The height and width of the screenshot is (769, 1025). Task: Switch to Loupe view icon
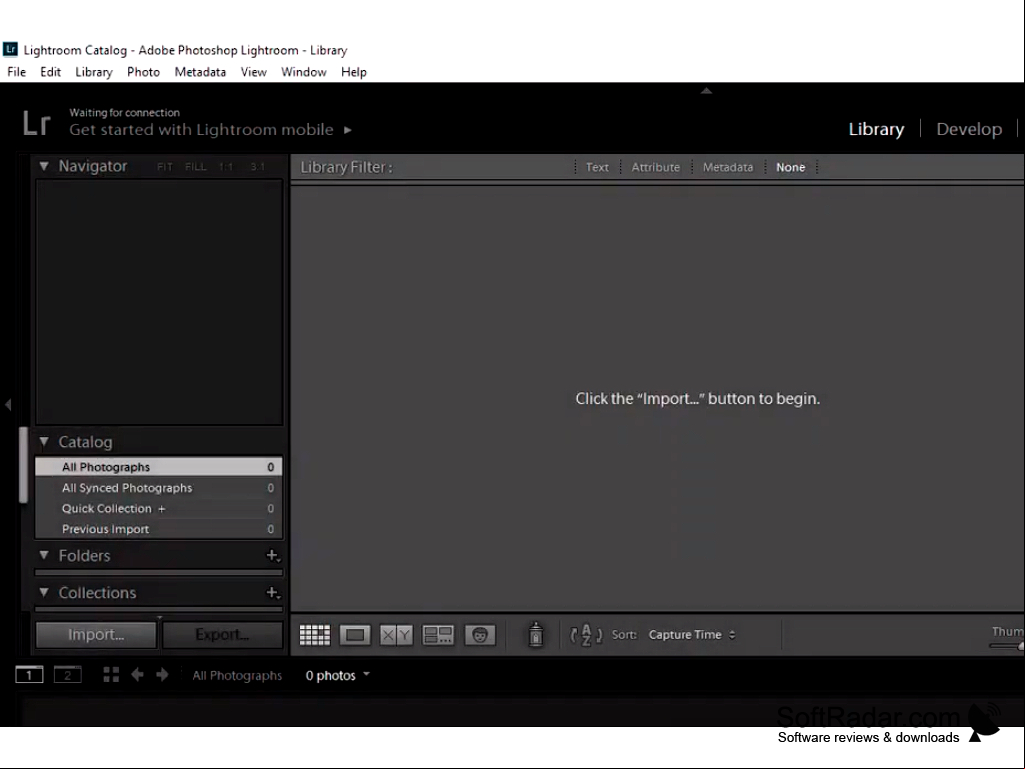[x=355, y=634]
